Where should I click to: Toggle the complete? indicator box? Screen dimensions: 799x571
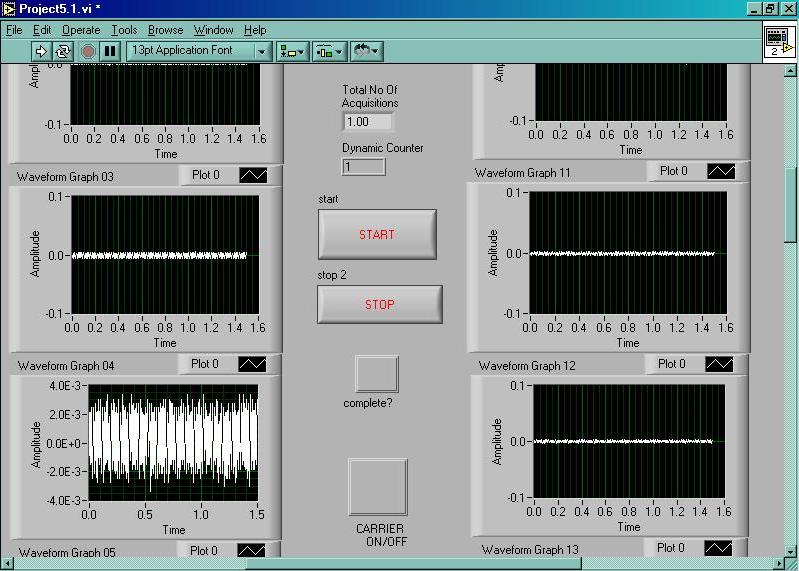tap(377, 374)
